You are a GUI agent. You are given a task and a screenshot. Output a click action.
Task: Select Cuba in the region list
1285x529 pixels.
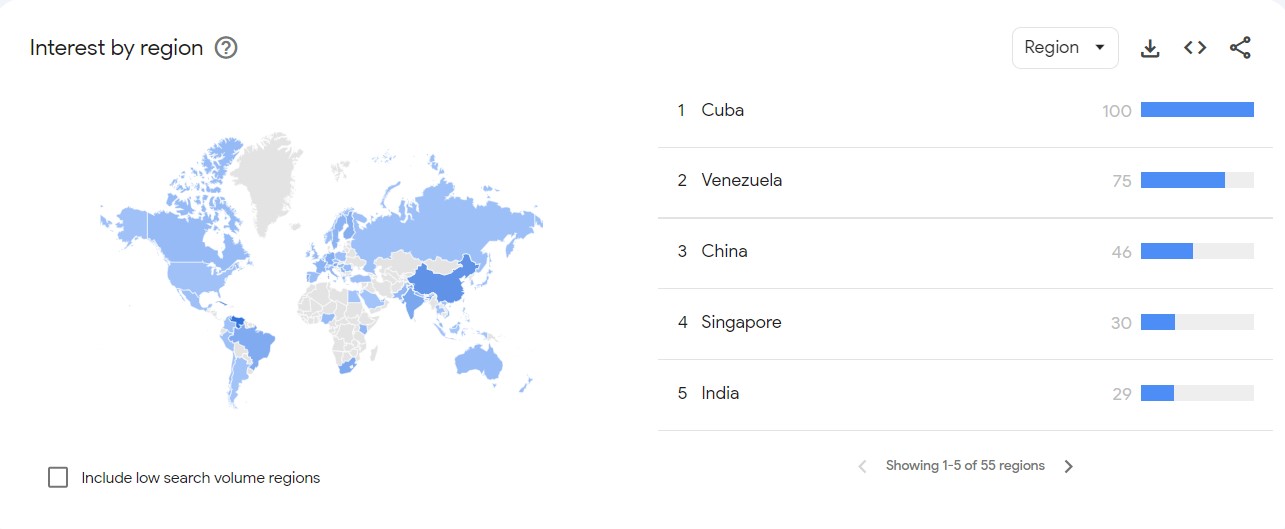[x=722, y=110]
